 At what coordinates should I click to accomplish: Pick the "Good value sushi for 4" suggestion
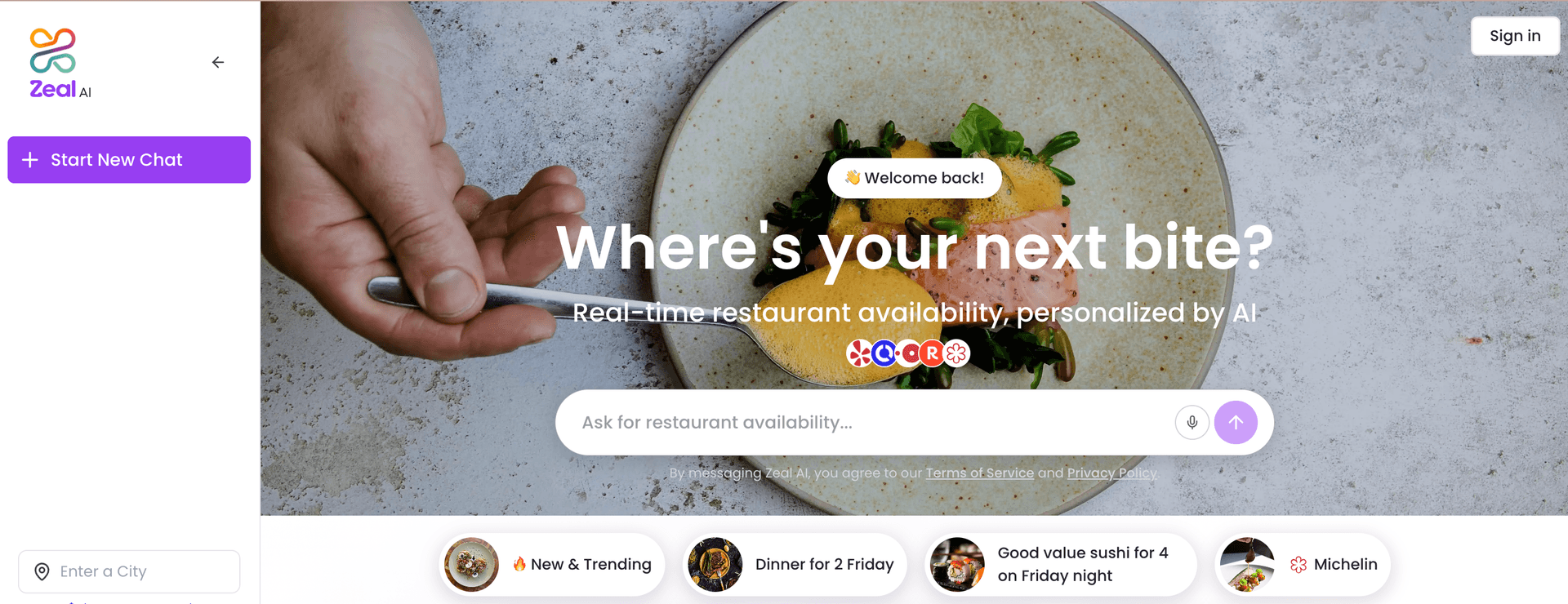pos(1060,564)
